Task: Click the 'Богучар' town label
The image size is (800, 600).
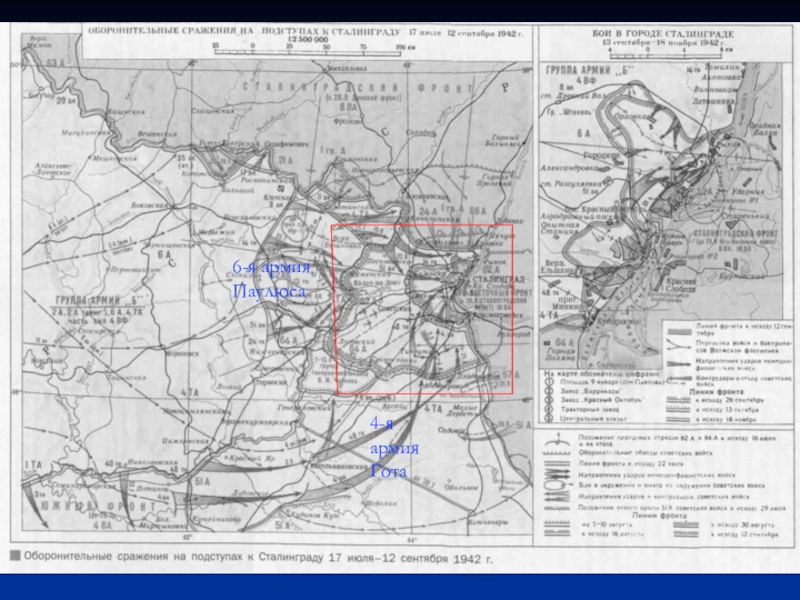Action: [40, 95]
